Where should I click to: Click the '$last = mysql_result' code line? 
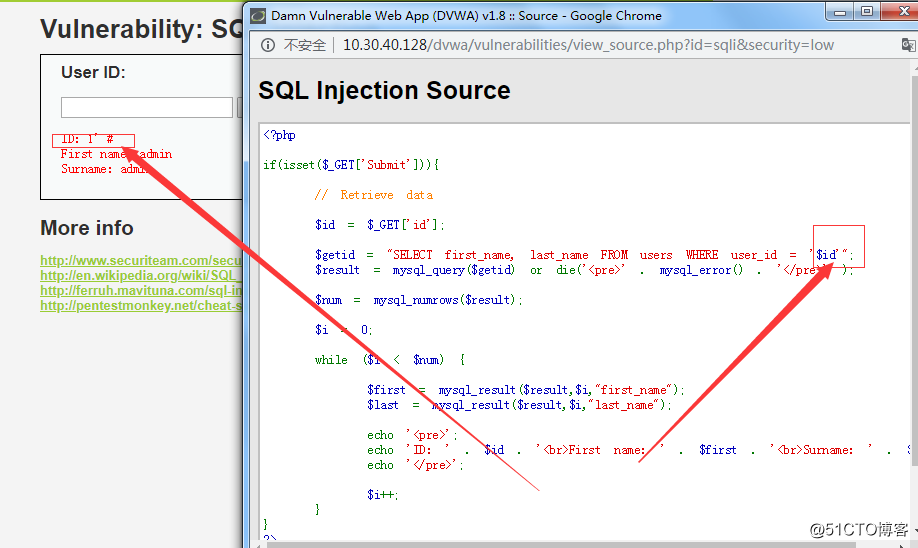pos(519,405)
